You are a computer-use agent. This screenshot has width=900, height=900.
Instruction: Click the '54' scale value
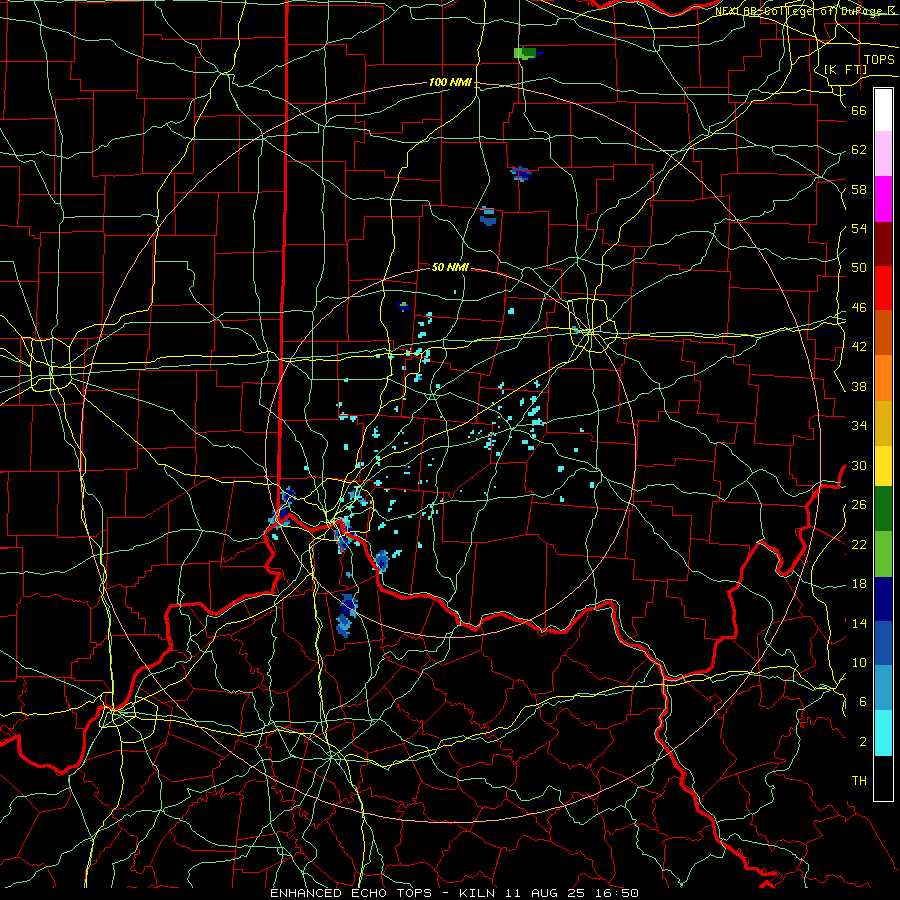click(x=859, y=229)
